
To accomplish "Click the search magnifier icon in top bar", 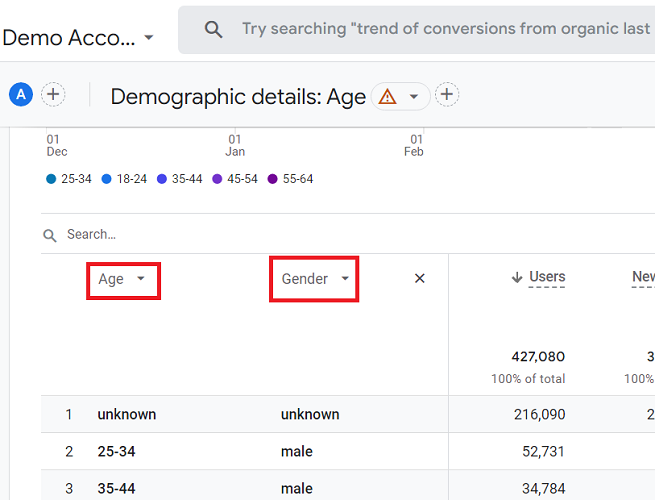I will 213,30.
